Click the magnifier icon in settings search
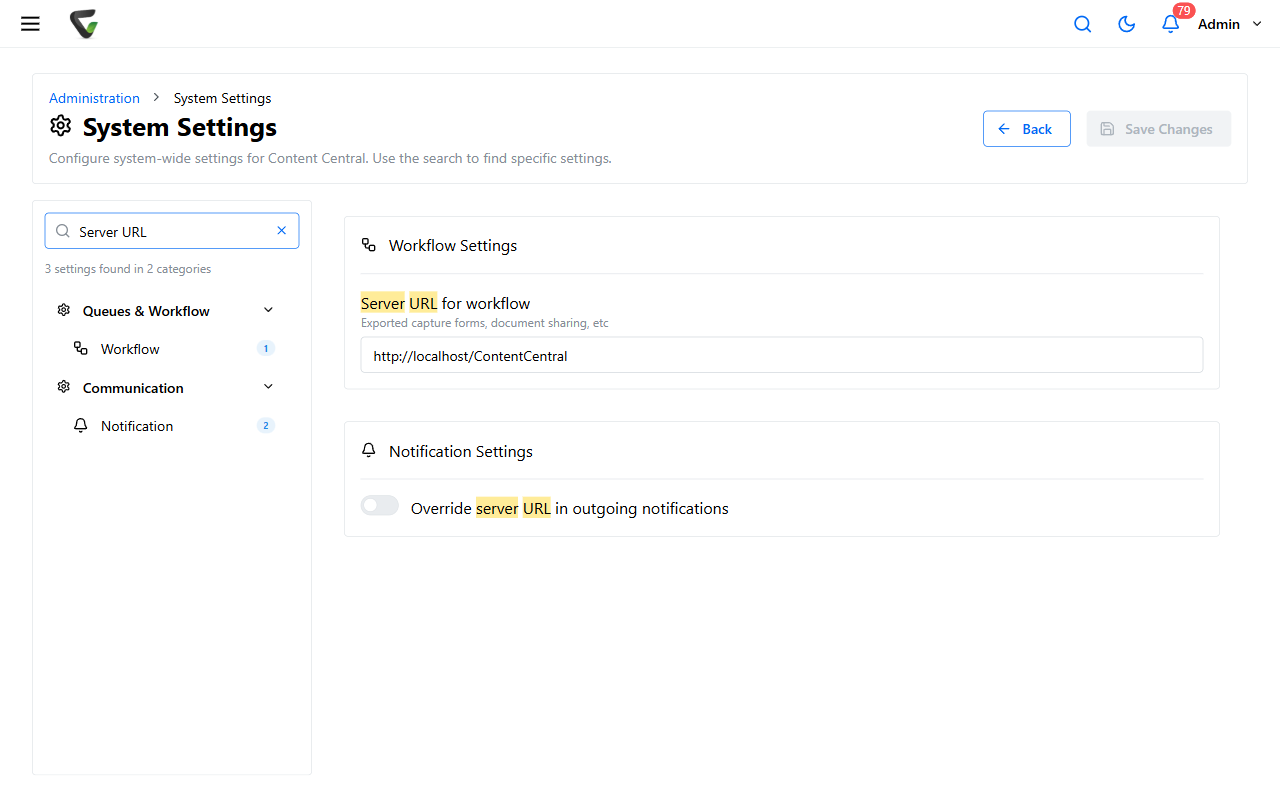Image resolution: width=1280 pixels, height=800 pixels. click(63, 231)
